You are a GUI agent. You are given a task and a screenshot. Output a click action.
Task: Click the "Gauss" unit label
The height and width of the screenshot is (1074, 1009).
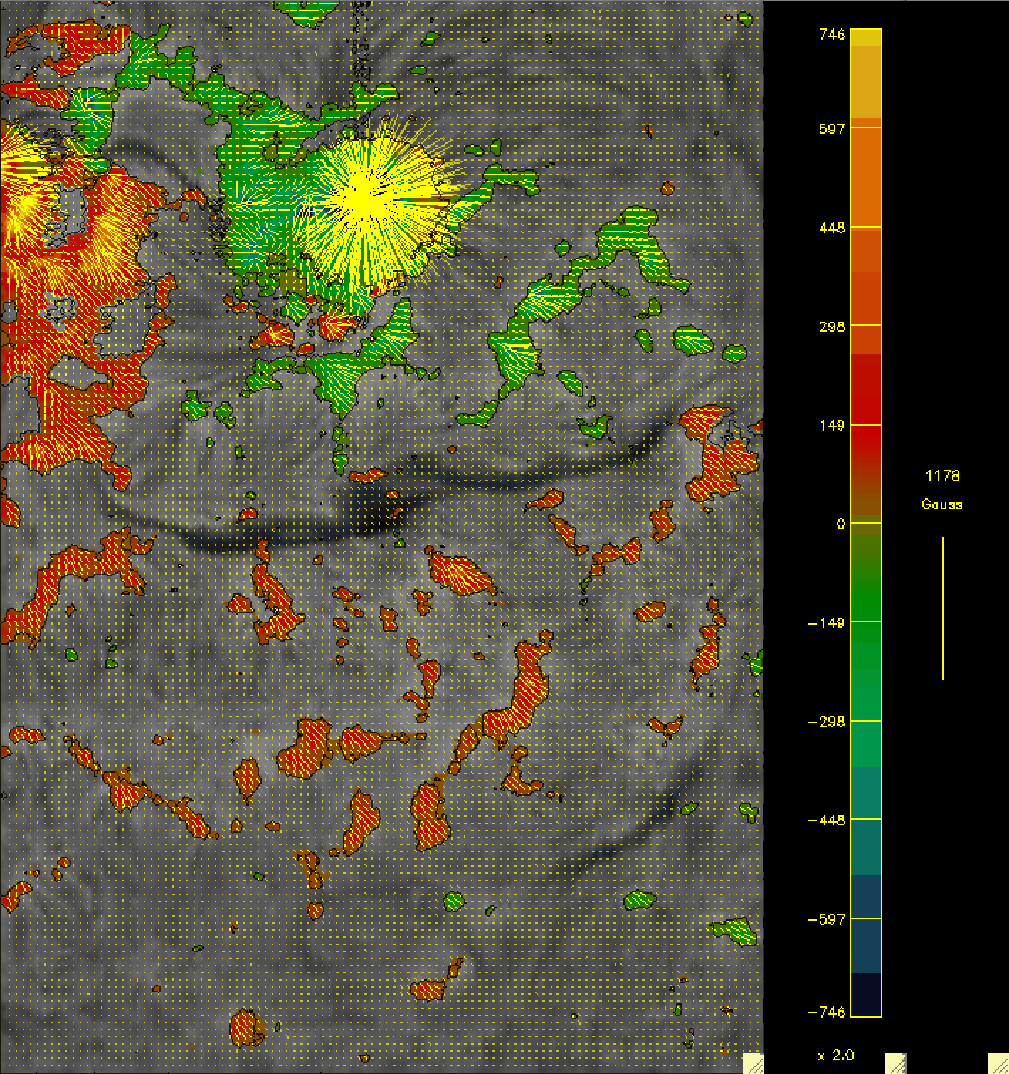coord(942,504)
